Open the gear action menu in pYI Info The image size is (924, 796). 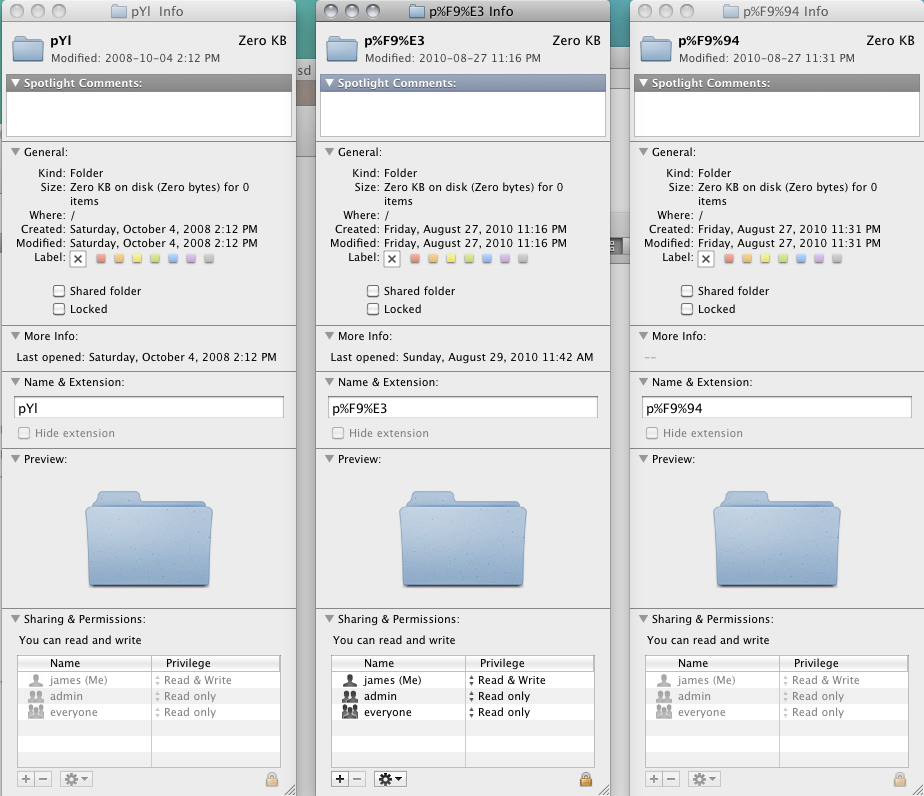coord(76,780)
